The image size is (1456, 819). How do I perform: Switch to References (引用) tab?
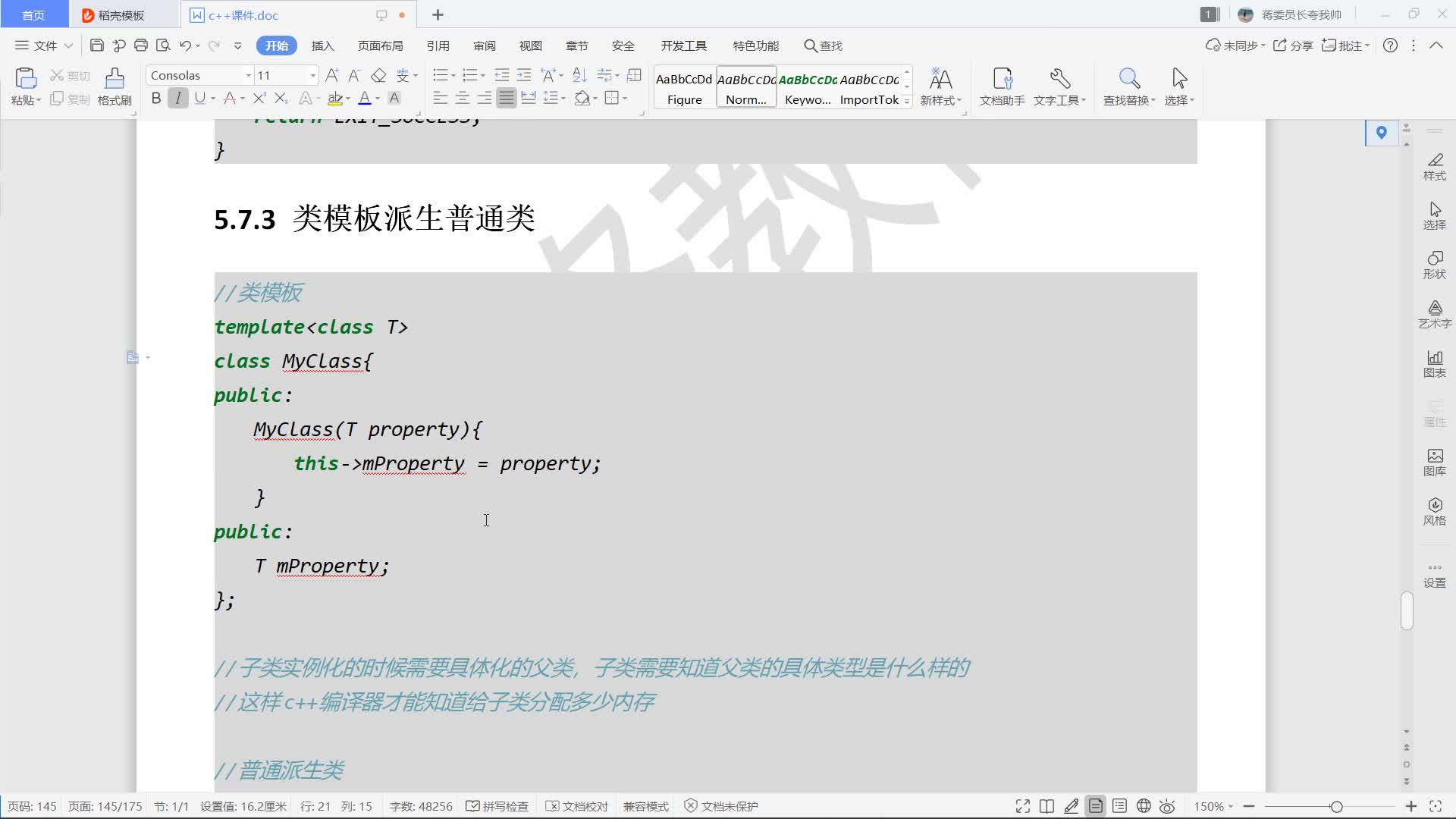click(438, 45)
